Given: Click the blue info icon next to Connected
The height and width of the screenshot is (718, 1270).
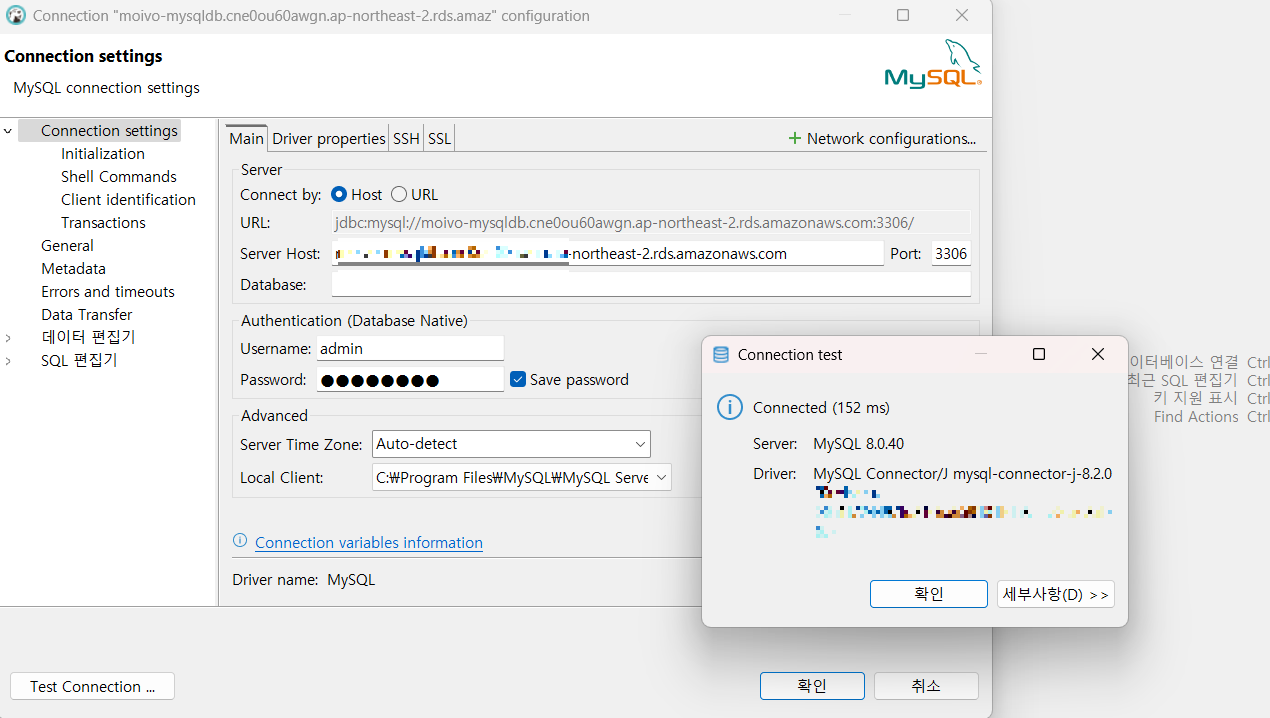Looking at the screenshot, I should (731, 407).
